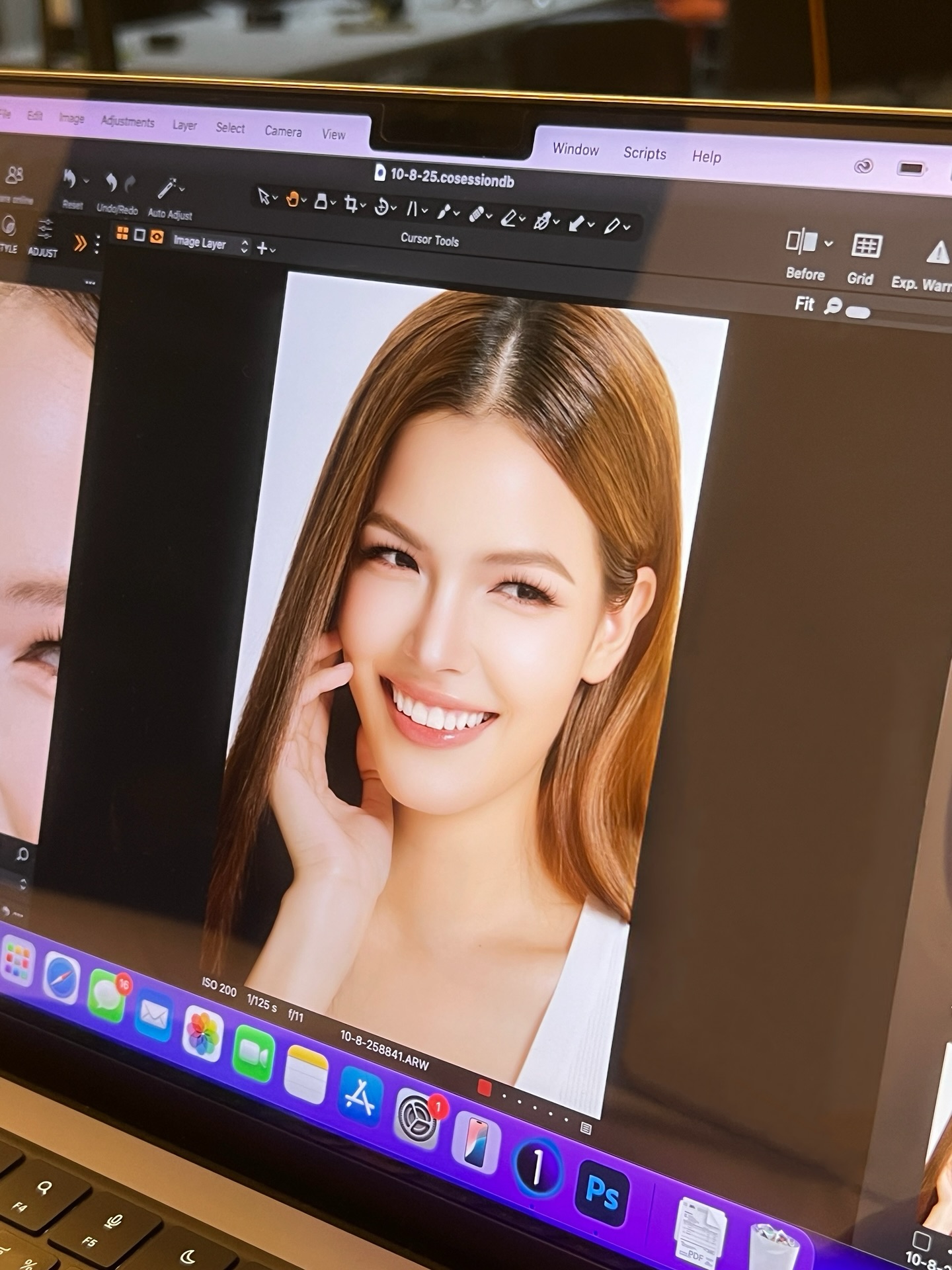Open the Share online people icon
This screenshot has height=1270, width=952.
[14, 175]
